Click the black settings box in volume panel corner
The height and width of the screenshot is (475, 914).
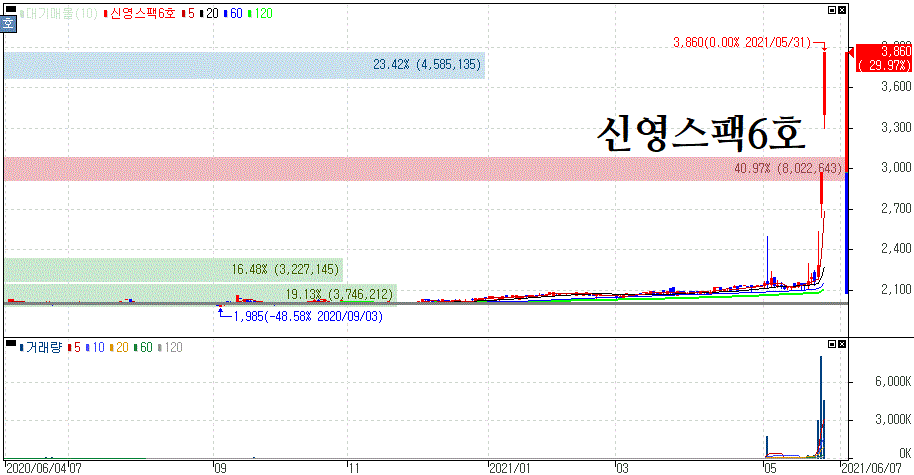click(10, 343)
